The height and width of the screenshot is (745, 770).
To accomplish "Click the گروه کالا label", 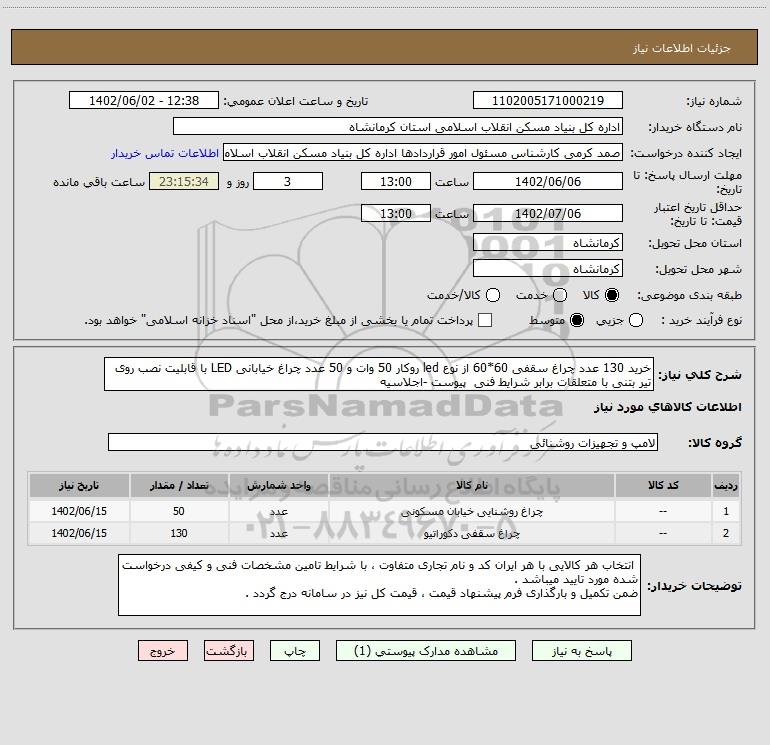I will [x=715, y=442].
